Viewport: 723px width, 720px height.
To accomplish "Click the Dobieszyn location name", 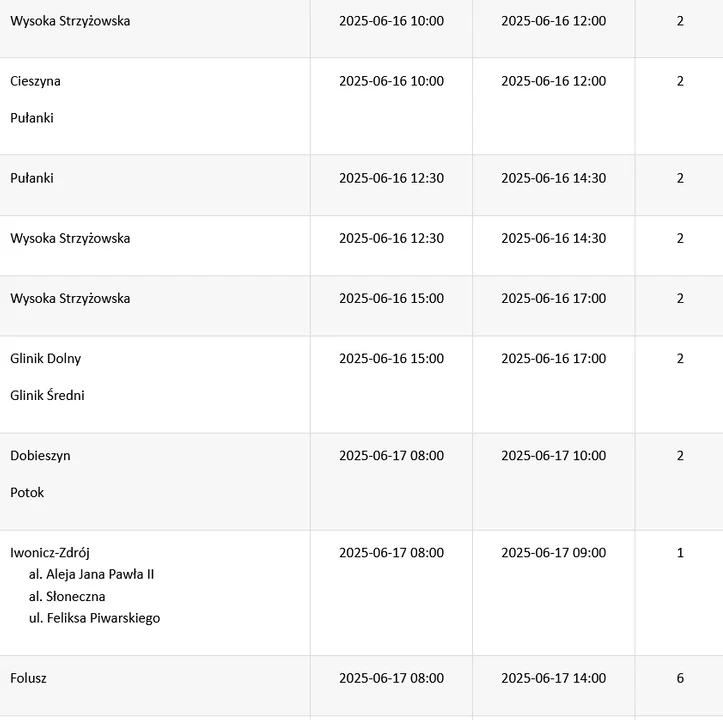I will [40, 456].
